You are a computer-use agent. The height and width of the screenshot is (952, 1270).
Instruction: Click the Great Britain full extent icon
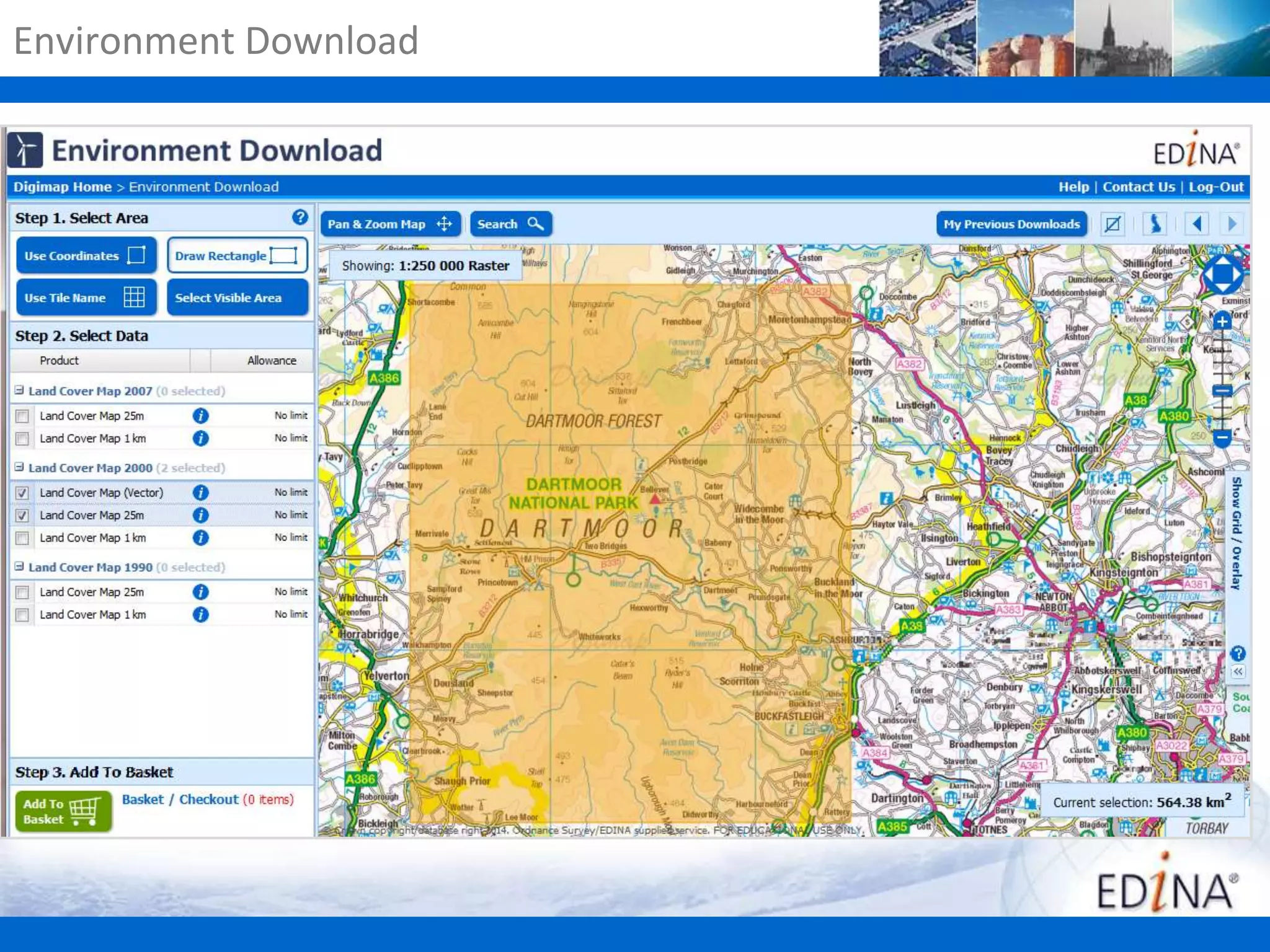pos(1155,224)
